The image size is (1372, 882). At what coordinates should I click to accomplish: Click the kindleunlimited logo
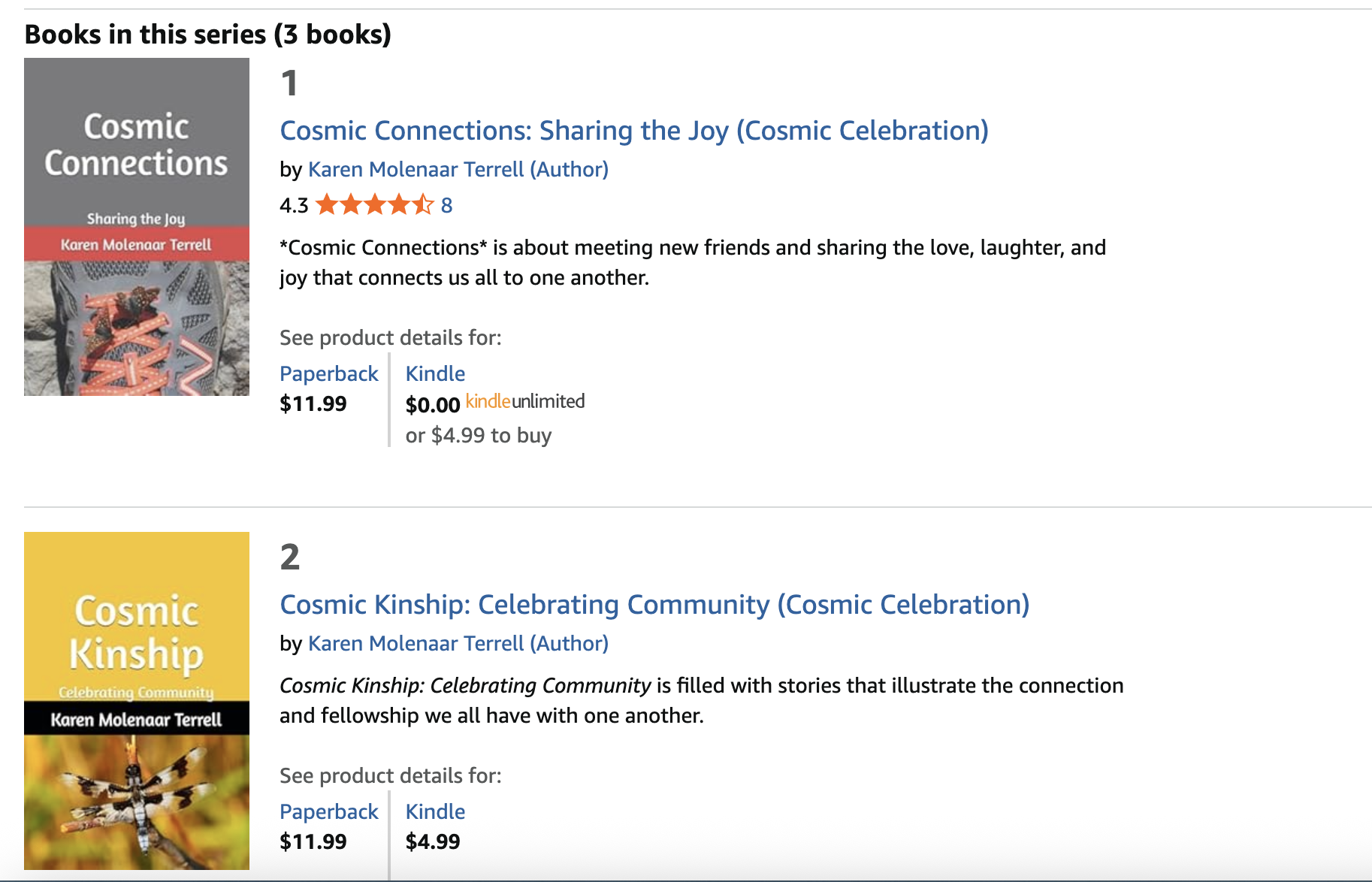(x=525, y=402)
